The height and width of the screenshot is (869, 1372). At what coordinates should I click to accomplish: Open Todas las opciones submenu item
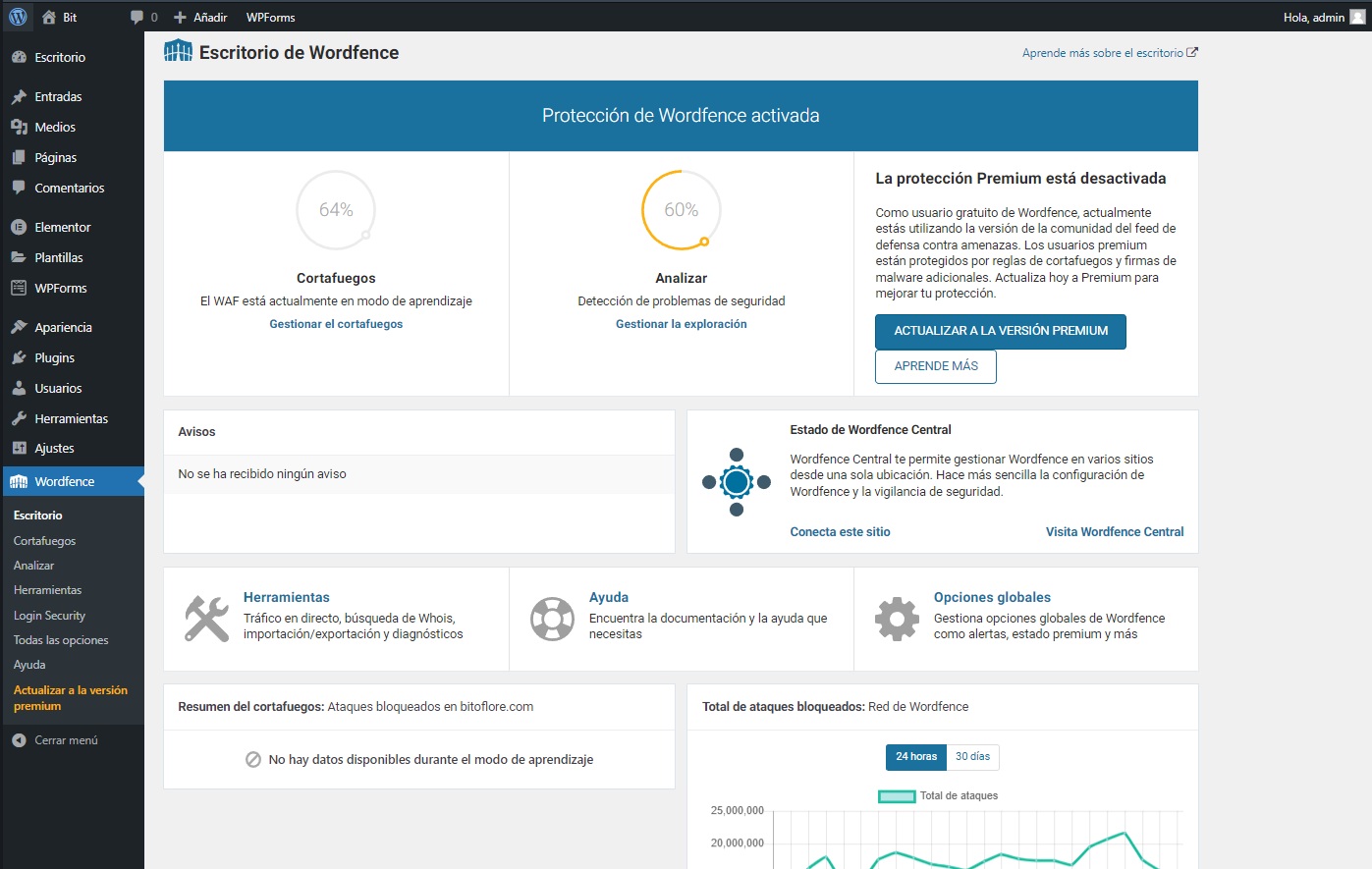(61, 640)
